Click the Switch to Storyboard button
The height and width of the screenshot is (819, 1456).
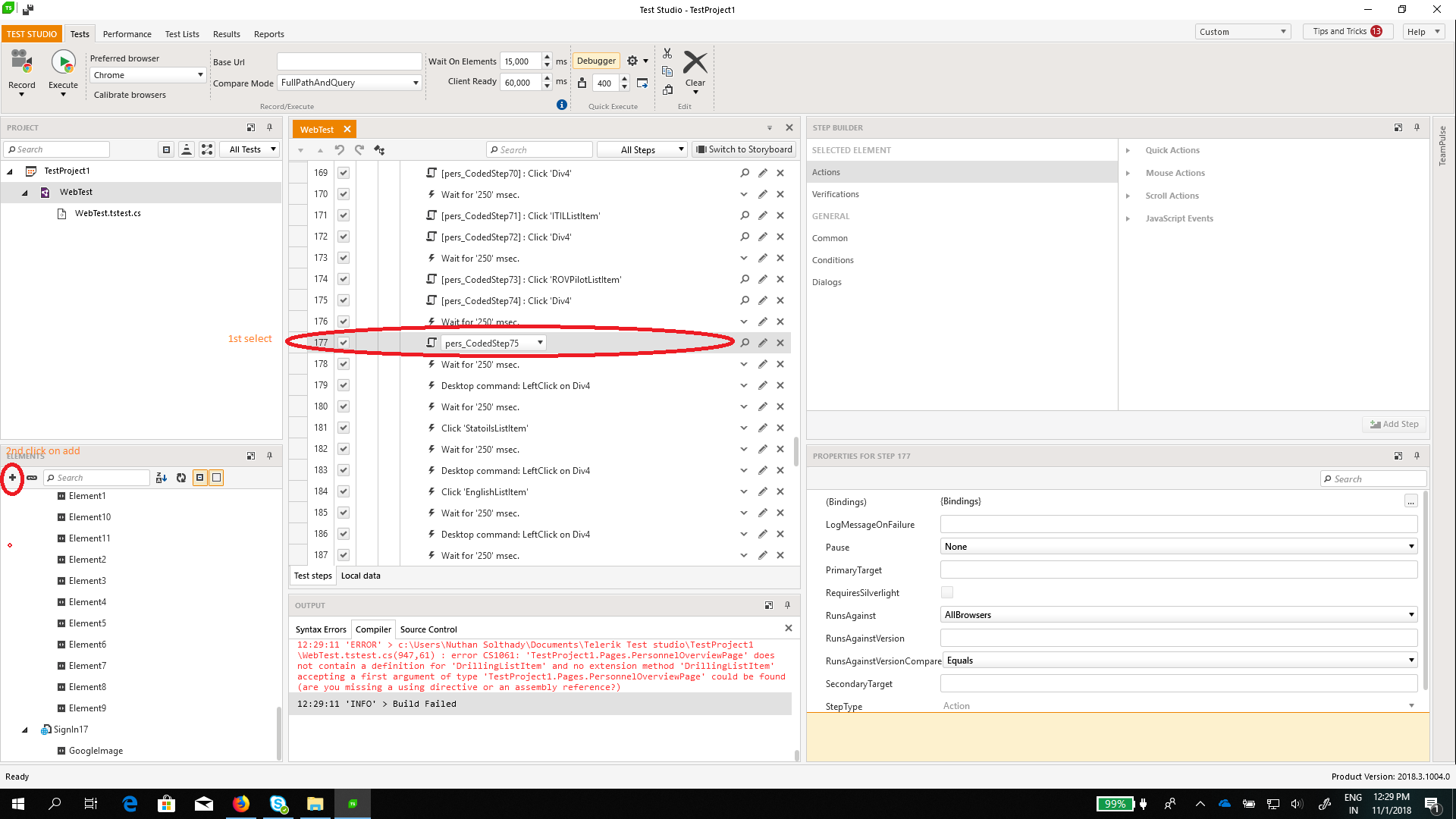(x=744, y=149)
